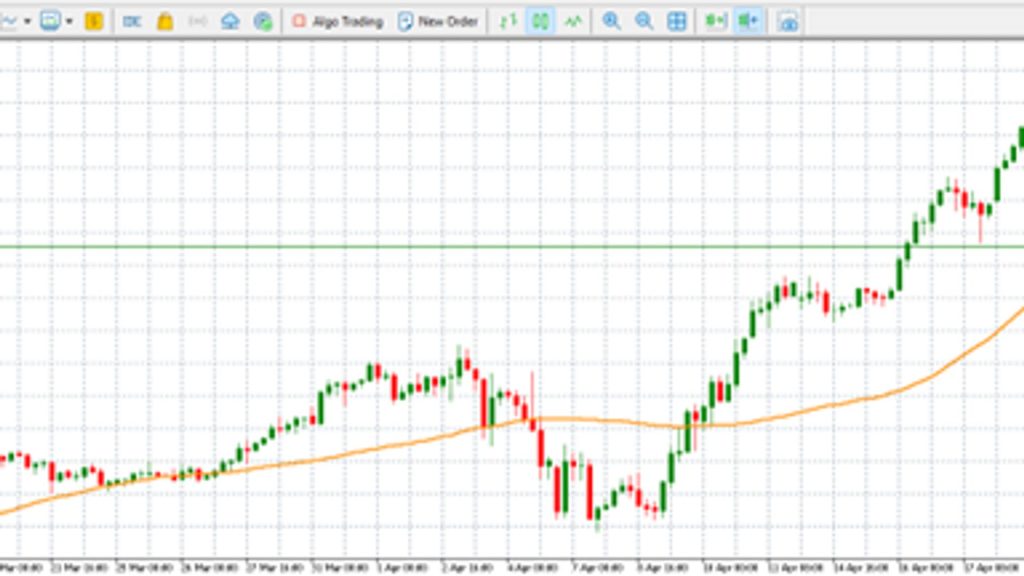Tile chart windows with grid icon
The height and width of the screenshot is (576, 1024).
click(x=677, y=21)
